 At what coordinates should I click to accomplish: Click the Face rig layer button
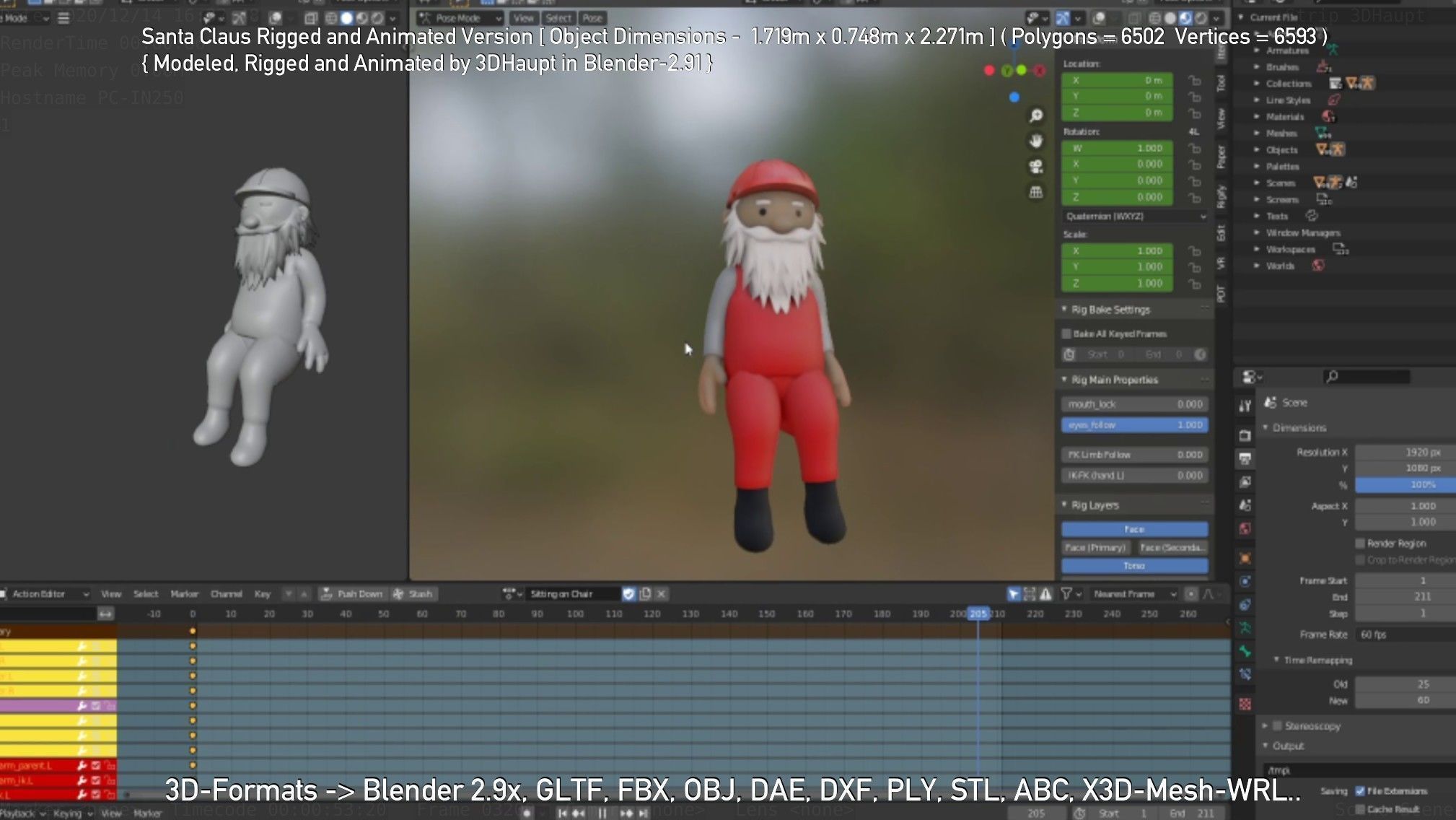pos(1134,529)
